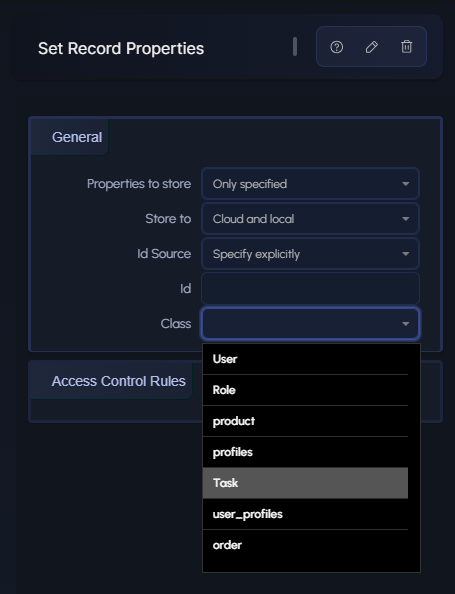
Task: Click the Id input field
Action: point(310,289)
